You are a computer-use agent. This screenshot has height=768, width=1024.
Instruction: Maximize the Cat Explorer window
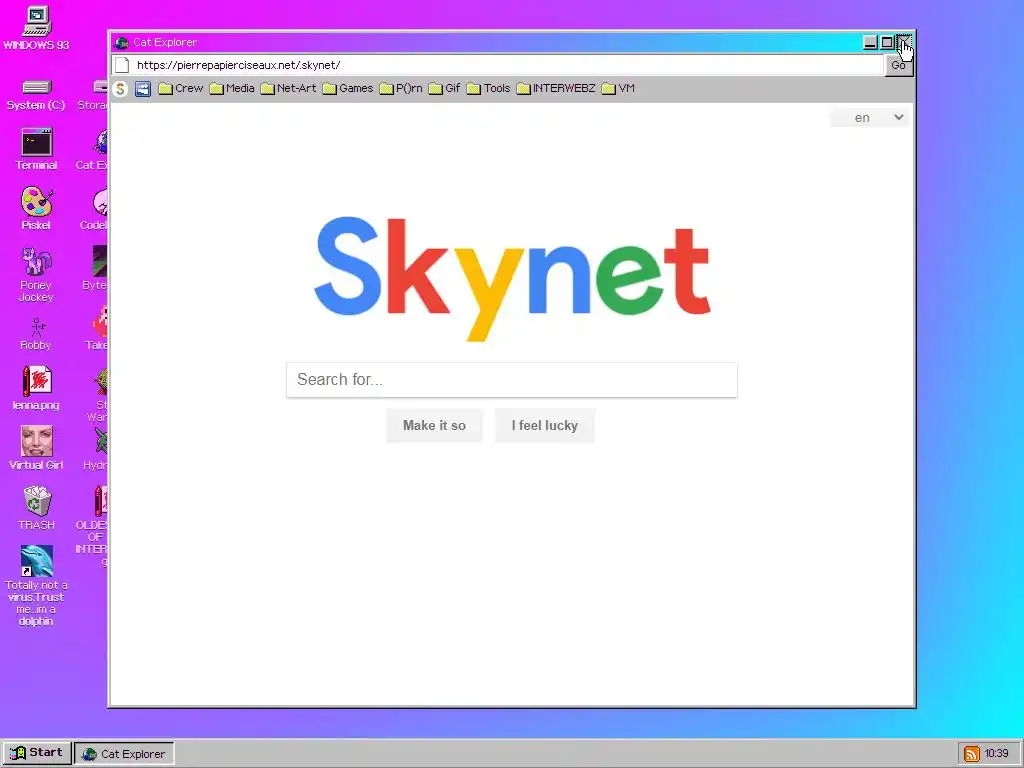pos(887,42)
